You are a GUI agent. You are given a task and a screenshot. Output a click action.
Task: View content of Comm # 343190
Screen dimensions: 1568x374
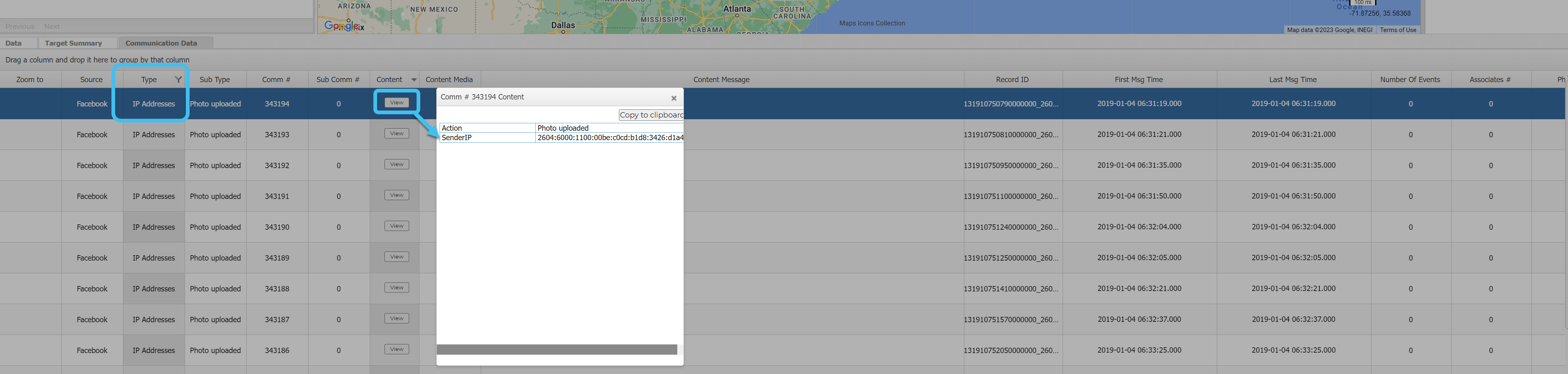396,226
